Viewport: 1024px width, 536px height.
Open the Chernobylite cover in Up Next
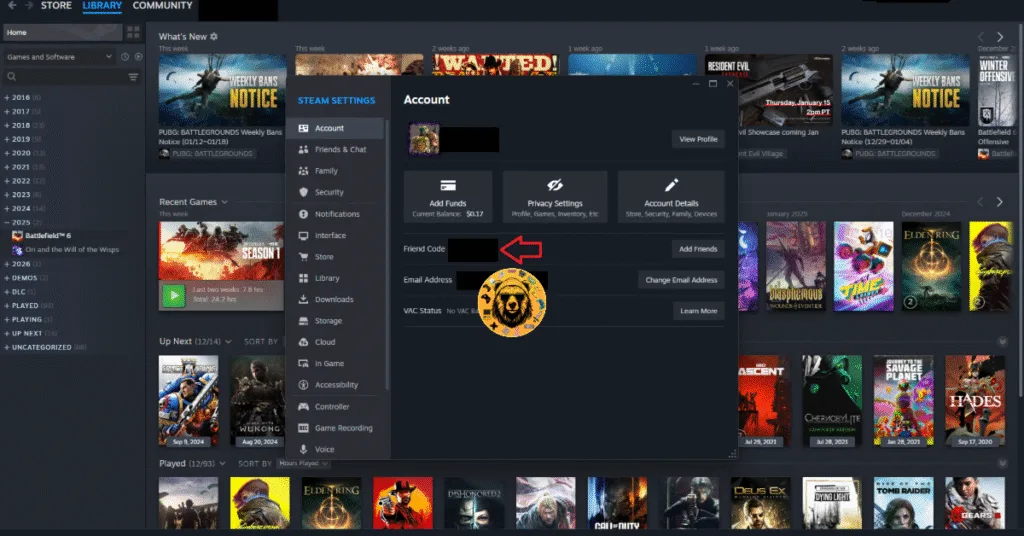tap(832, 401)
